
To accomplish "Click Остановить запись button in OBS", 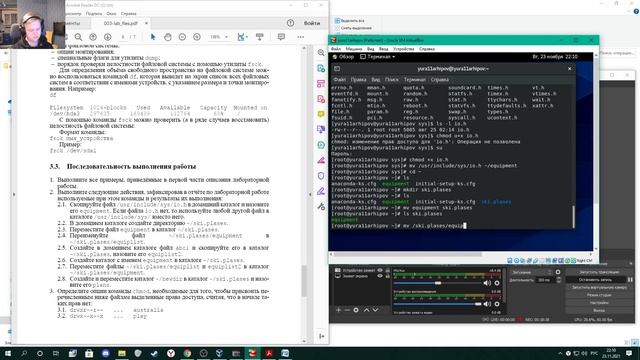I will coord(596,280).
